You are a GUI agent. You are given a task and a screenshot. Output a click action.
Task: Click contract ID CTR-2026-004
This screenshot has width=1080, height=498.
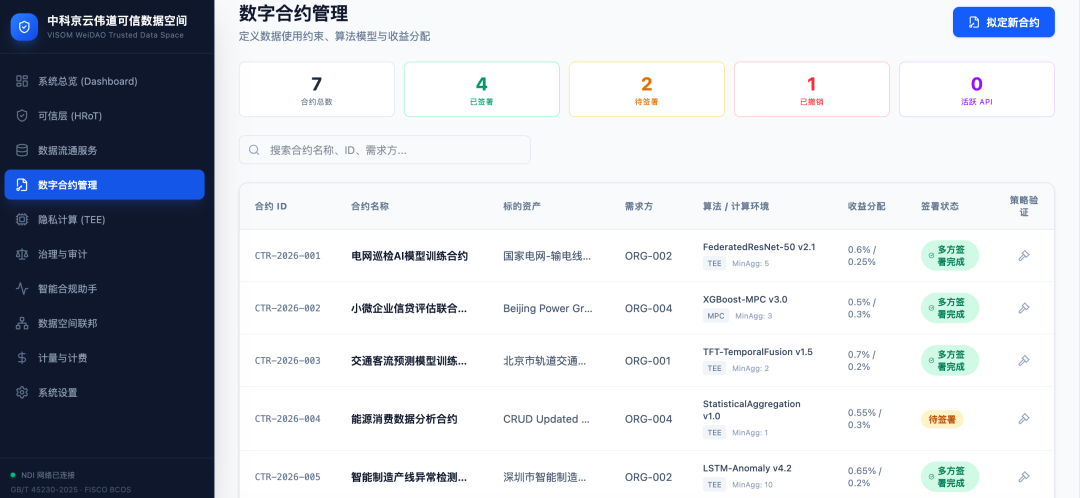[x=287, y=419]
